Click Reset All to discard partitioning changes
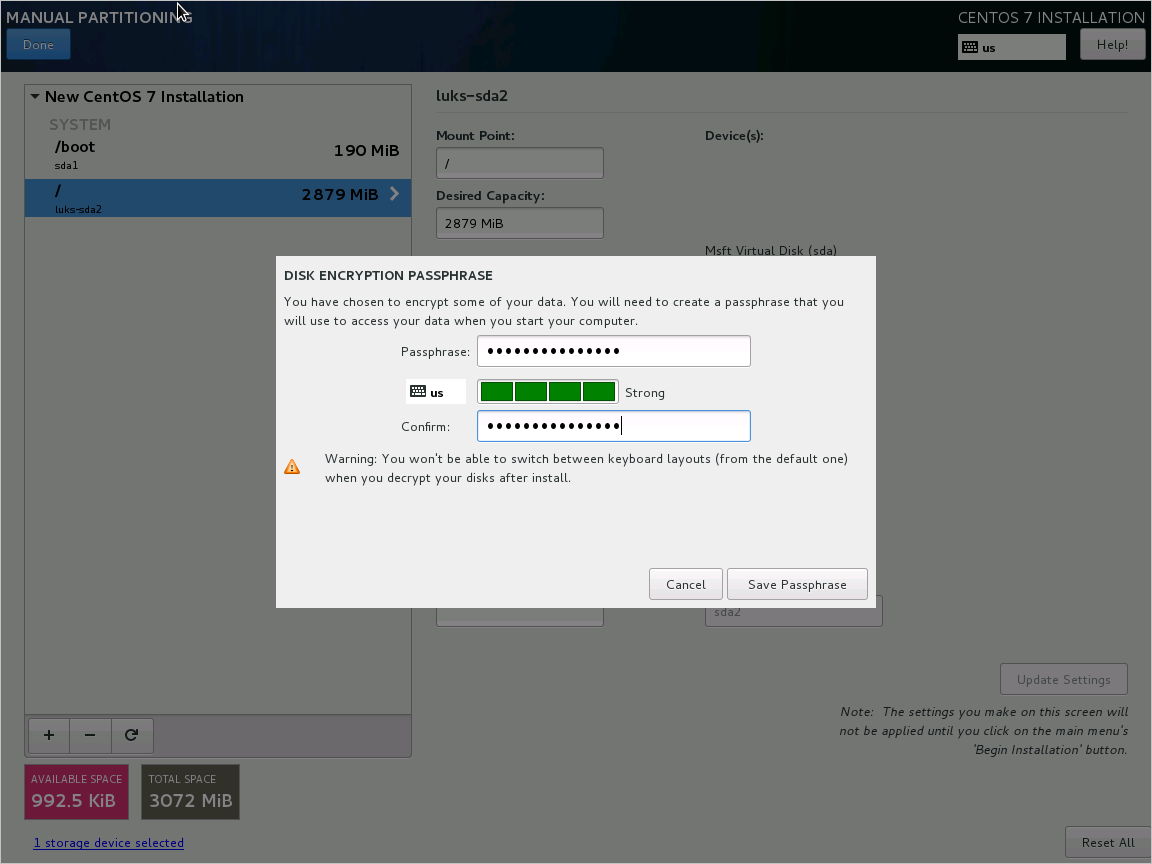 [1107, 842]
